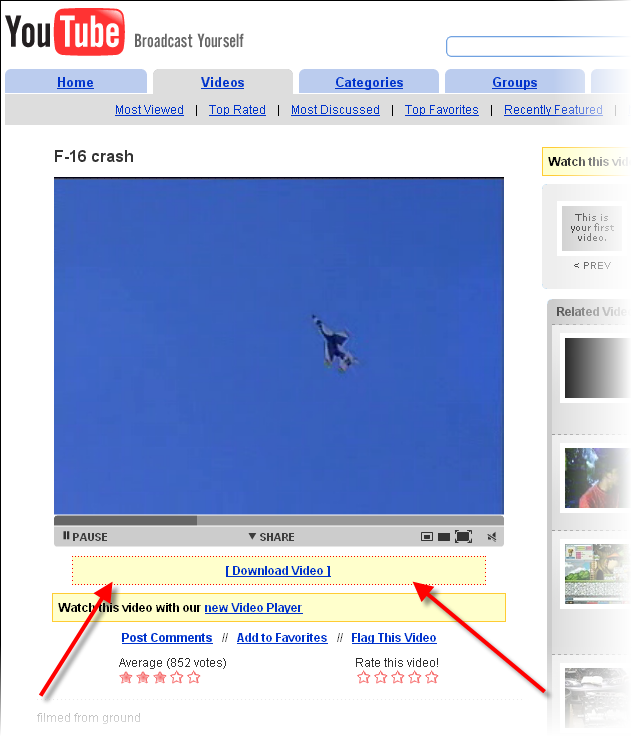Screen dimensions: 632x737
Task: Give a three-star rating under Rate this video
Action: (398, 677)
